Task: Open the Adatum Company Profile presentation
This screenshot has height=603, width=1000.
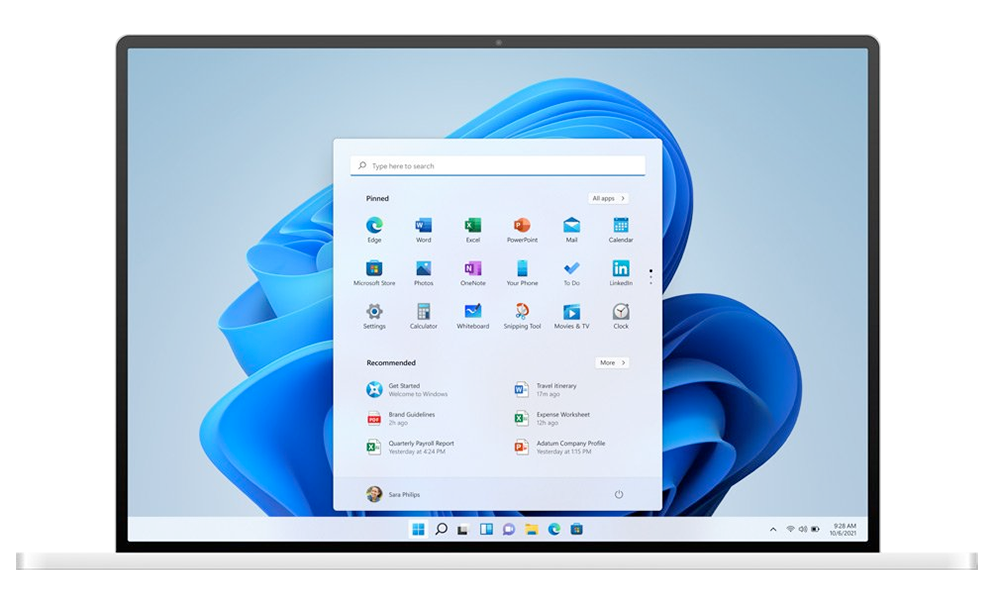Action: click(x=559, y=447)
